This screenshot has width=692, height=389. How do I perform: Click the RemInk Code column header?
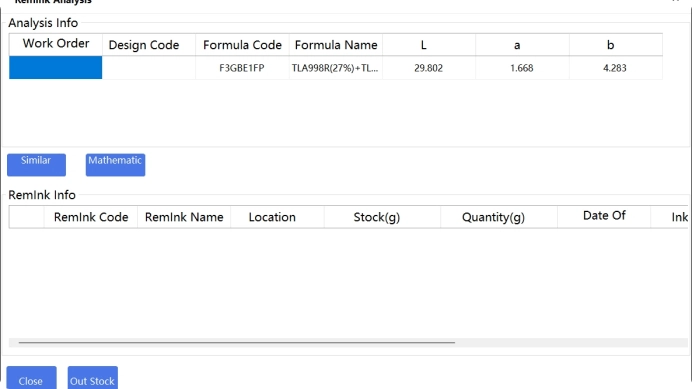(x=91, y=217)
